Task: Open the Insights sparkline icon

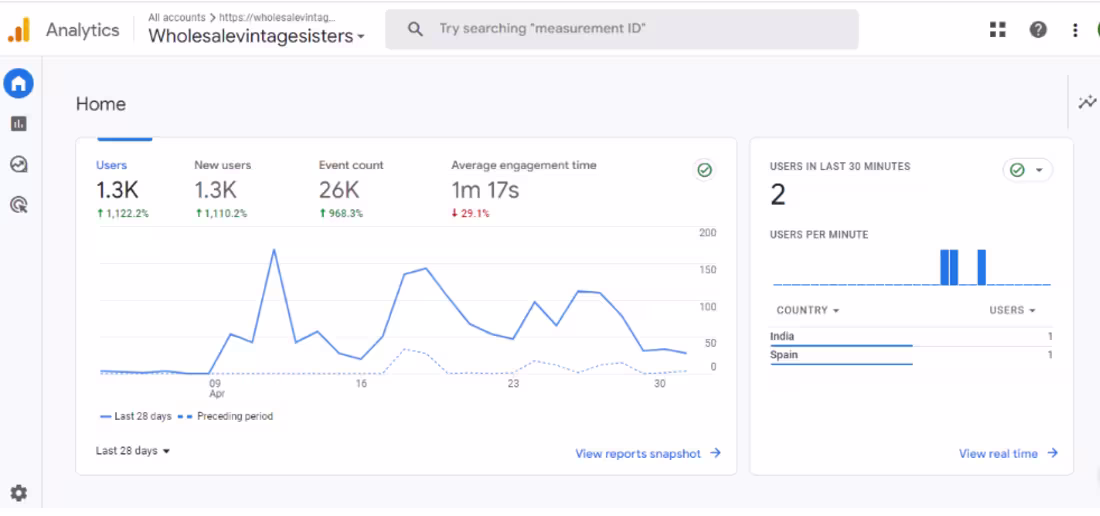Action: click(x=1087, y=102)
